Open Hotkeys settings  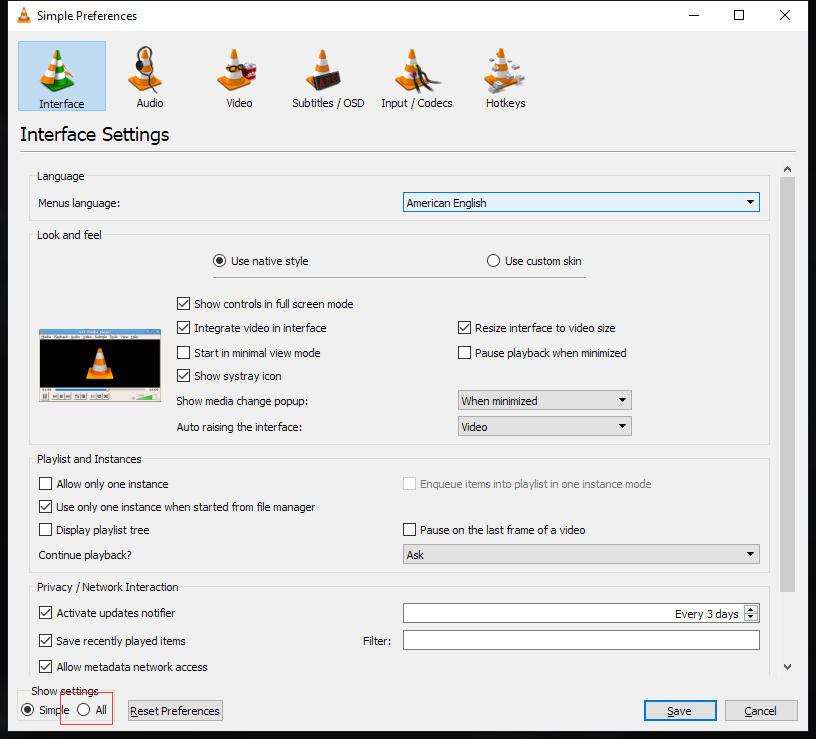pyautogui.click(x=504, y=76)
